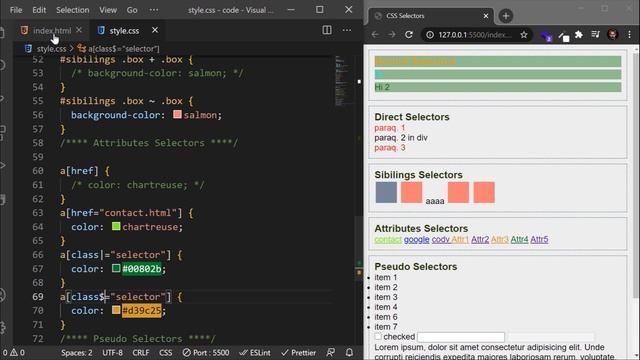Click style.css breadcrumb item

click(x=51, y=49)
